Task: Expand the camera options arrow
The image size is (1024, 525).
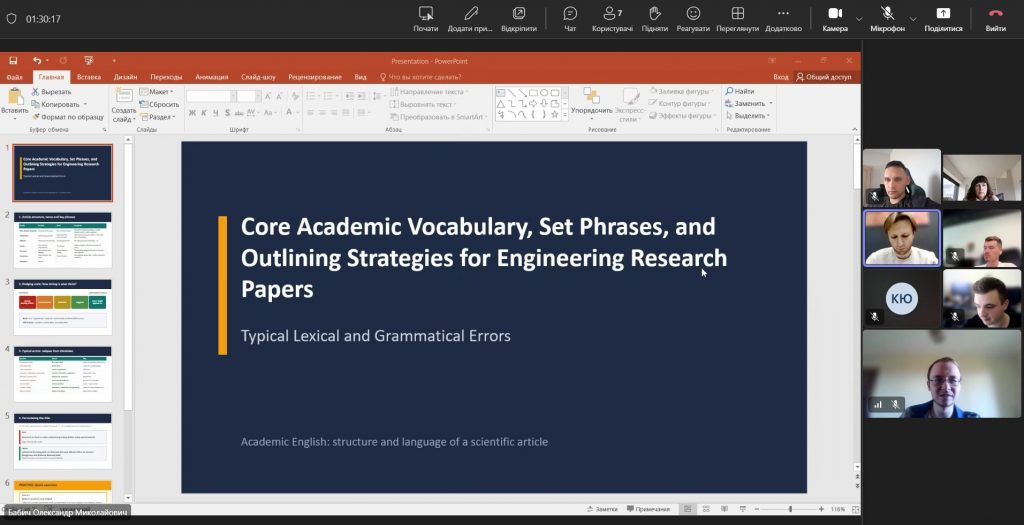Action: [x=859, y=19]
